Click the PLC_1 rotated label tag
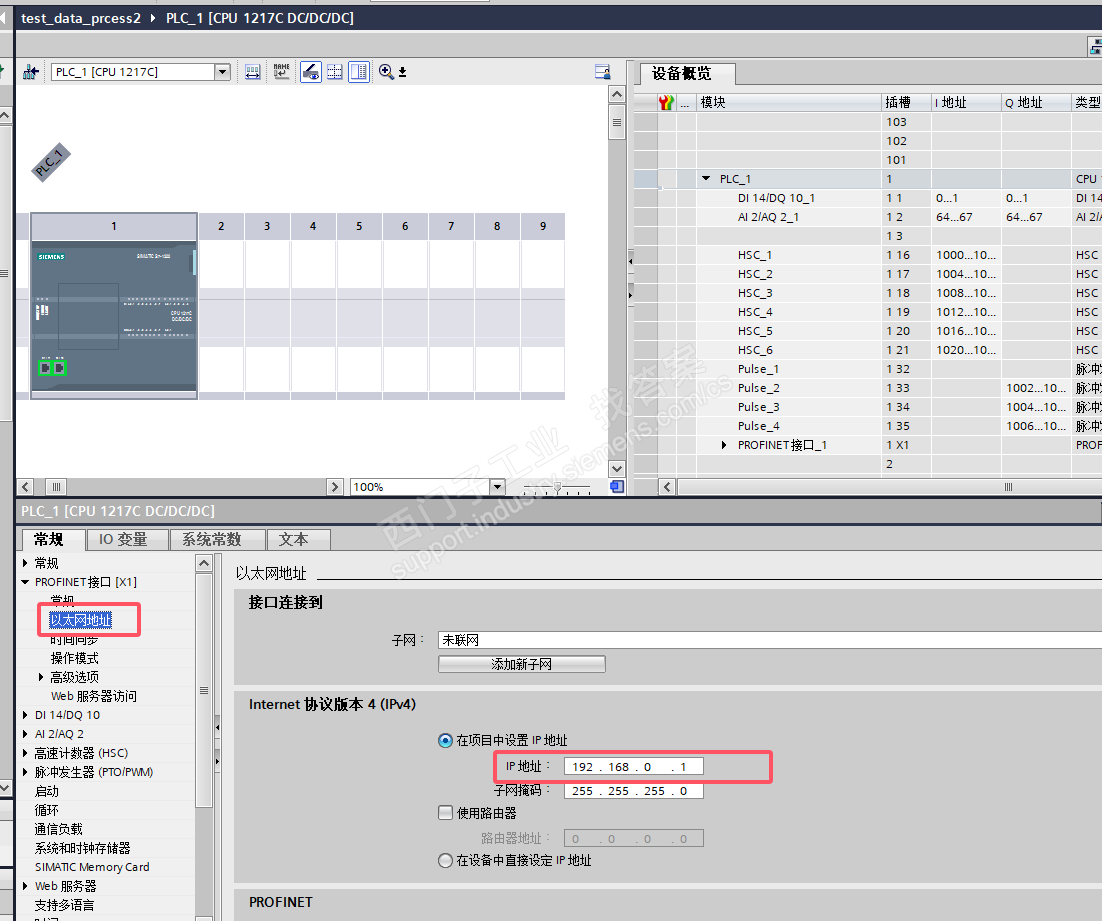This screenshot has width=1102, height=921. tap(51, 162)
